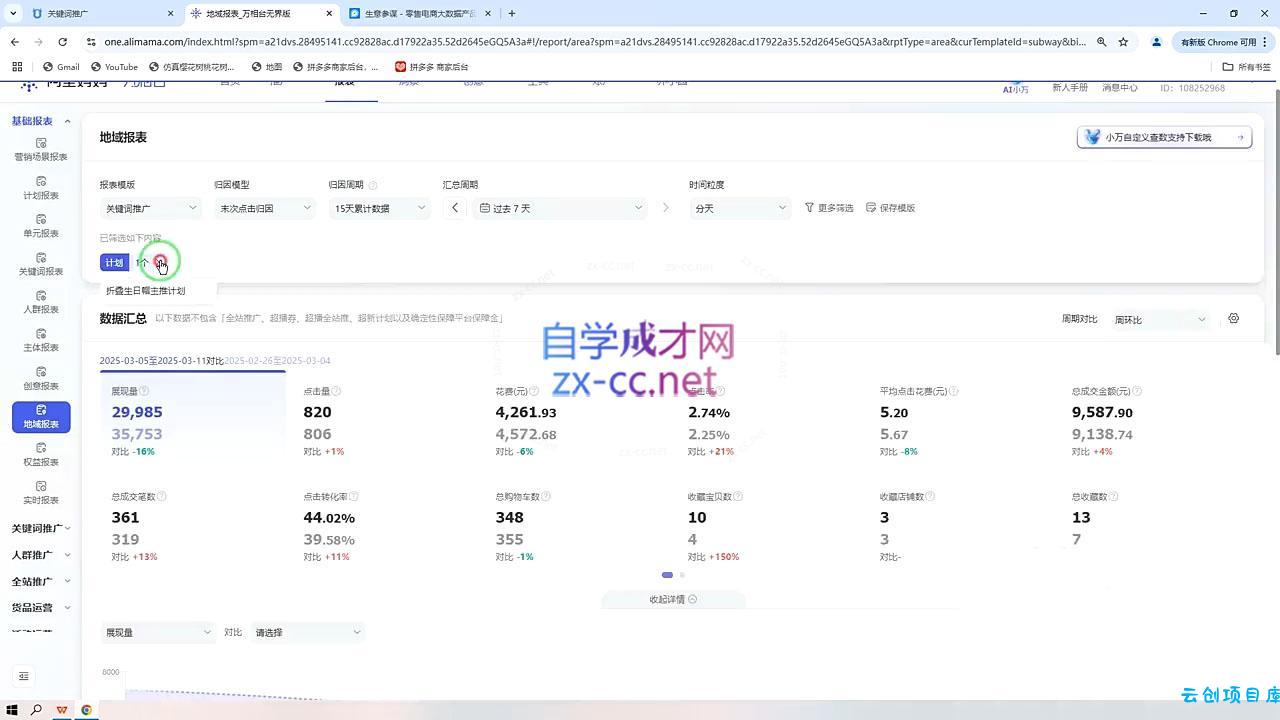Open the 报表模版 关键词推广 dropdown
The width and height of the screenshot is (1280, 720).
(x=151, y=208)
